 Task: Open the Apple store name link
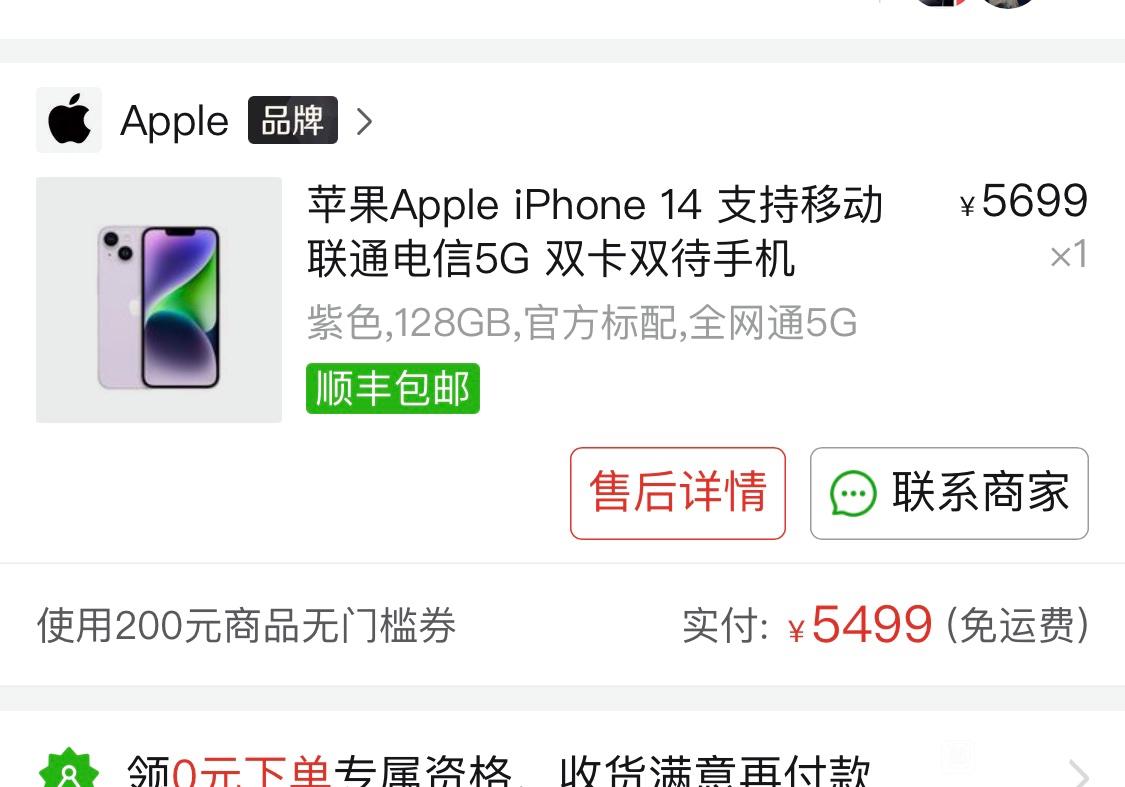tap(174, 121)
